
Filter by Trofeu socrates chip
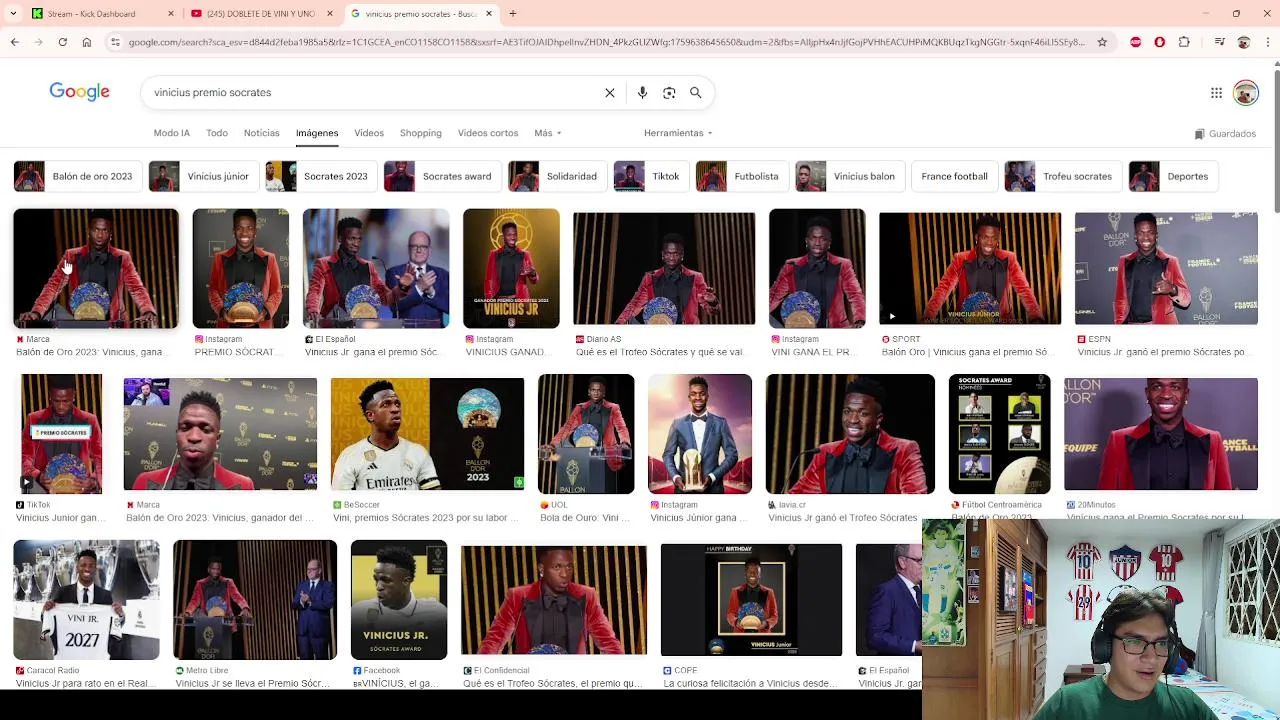pyautogui.click(x=1062, y=176)
